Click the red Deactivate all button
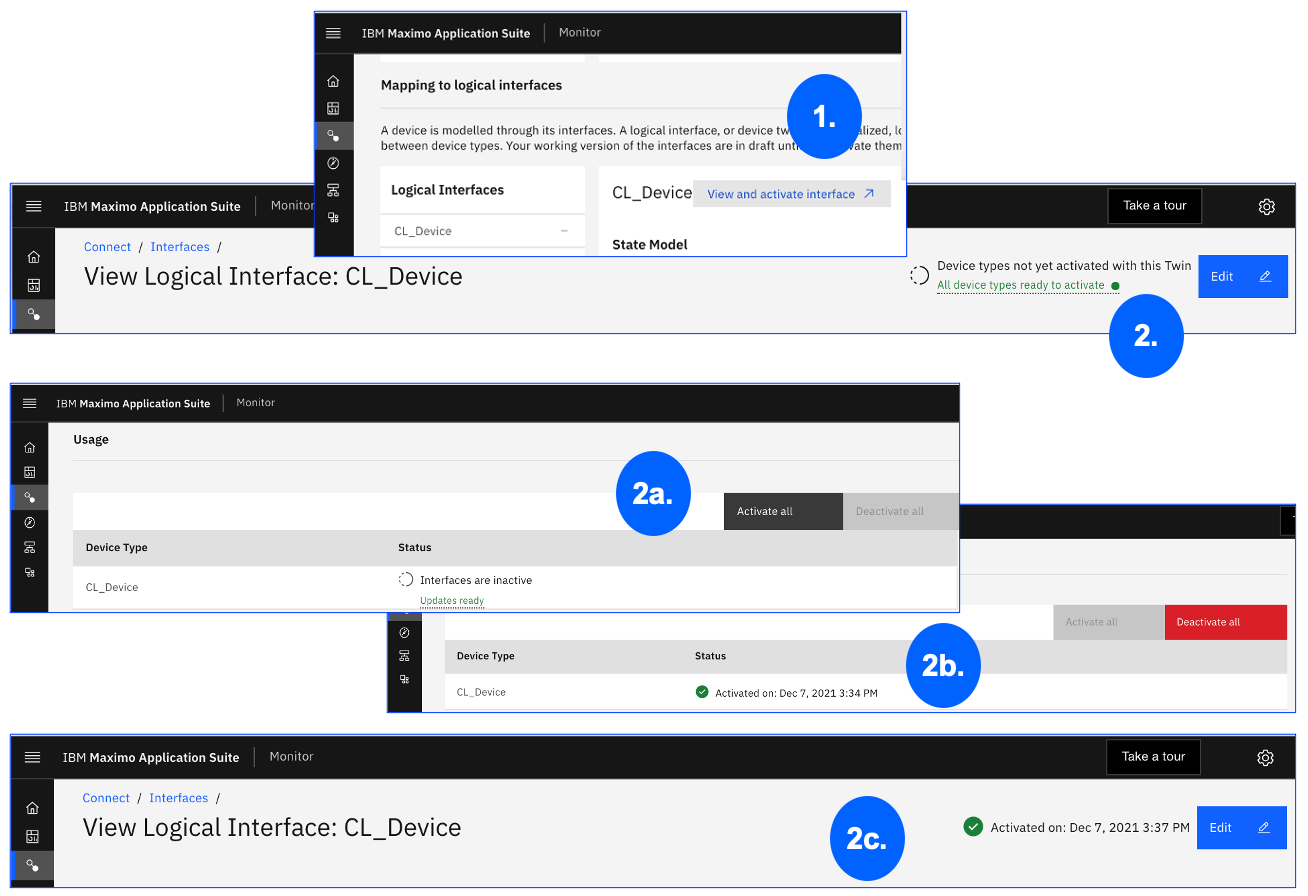Screen dimensions: 1308x896 click(x=1226, y=622)
